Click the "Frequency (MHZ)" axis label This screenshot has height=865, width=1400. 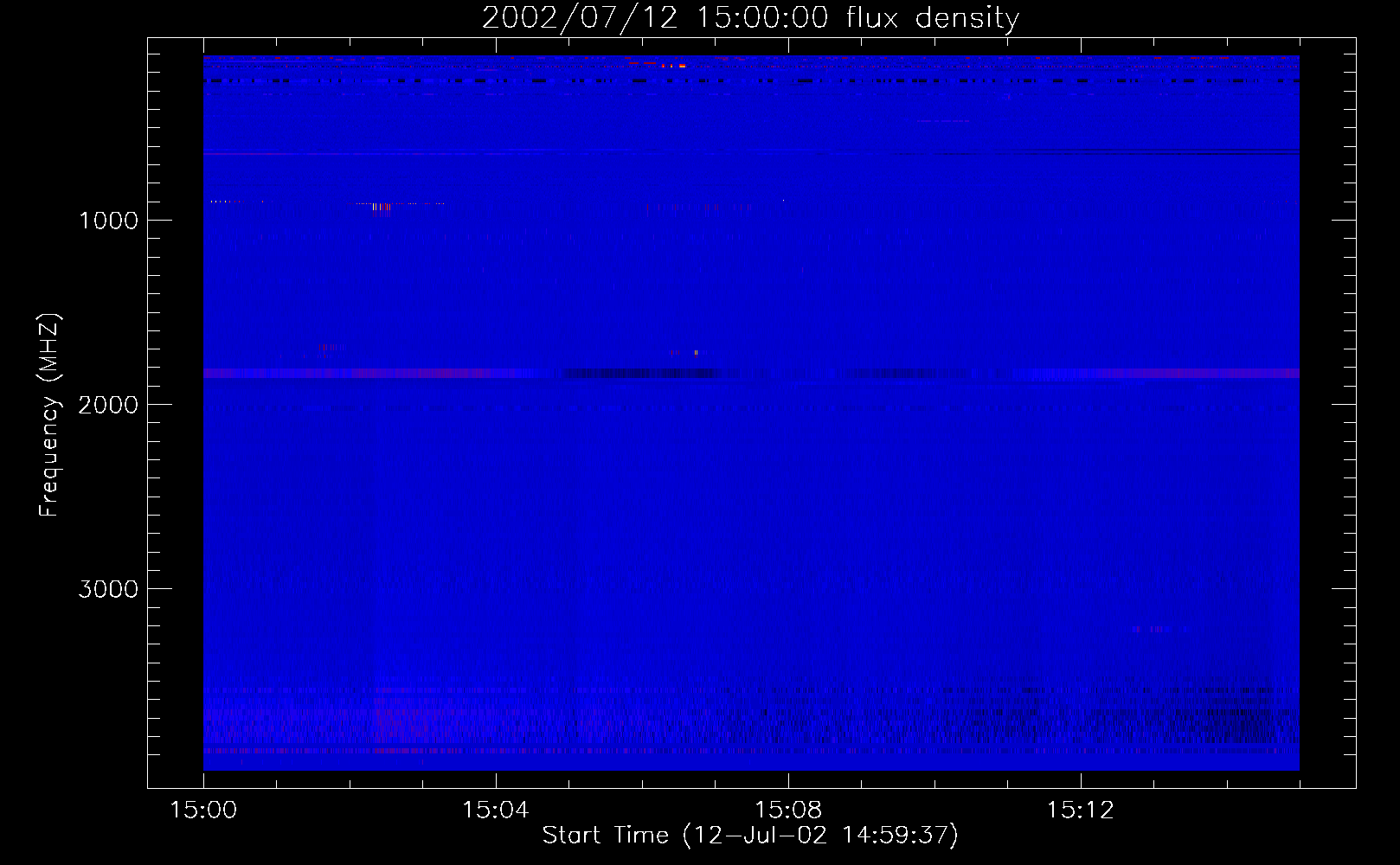click(x=49, y=415)
